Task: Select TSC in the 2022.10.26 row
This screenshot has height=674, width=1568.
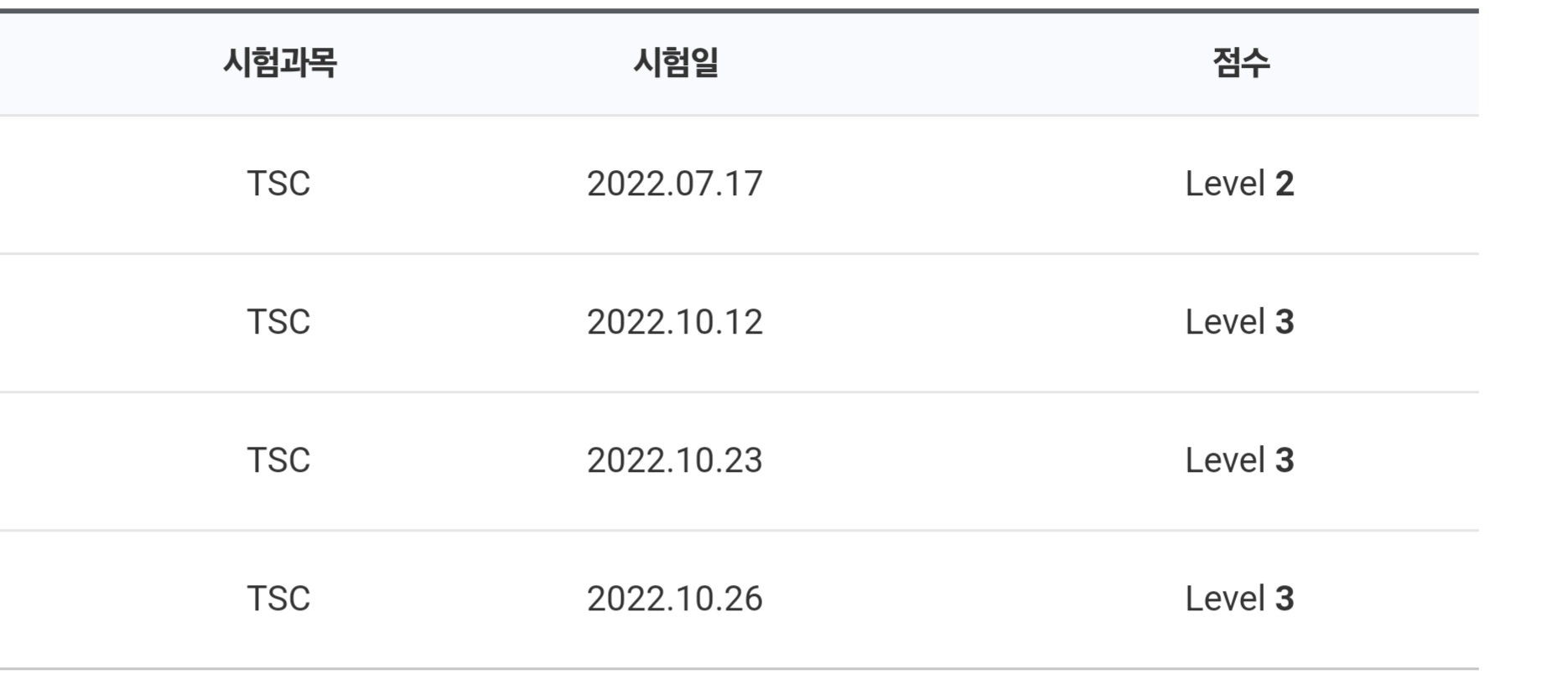Action: click(278, 599)
